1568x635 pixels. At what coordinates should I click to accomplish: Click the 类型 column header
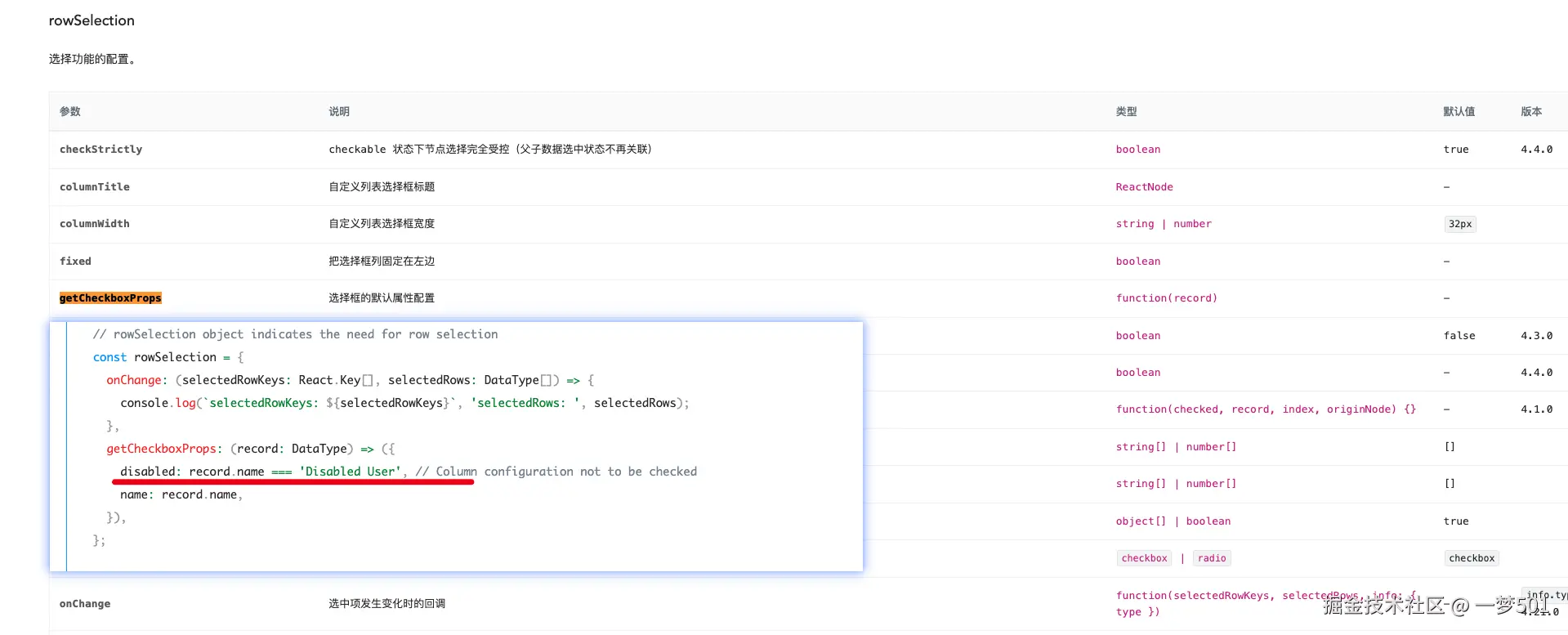pyautogui.click(x=1126, y=112)
